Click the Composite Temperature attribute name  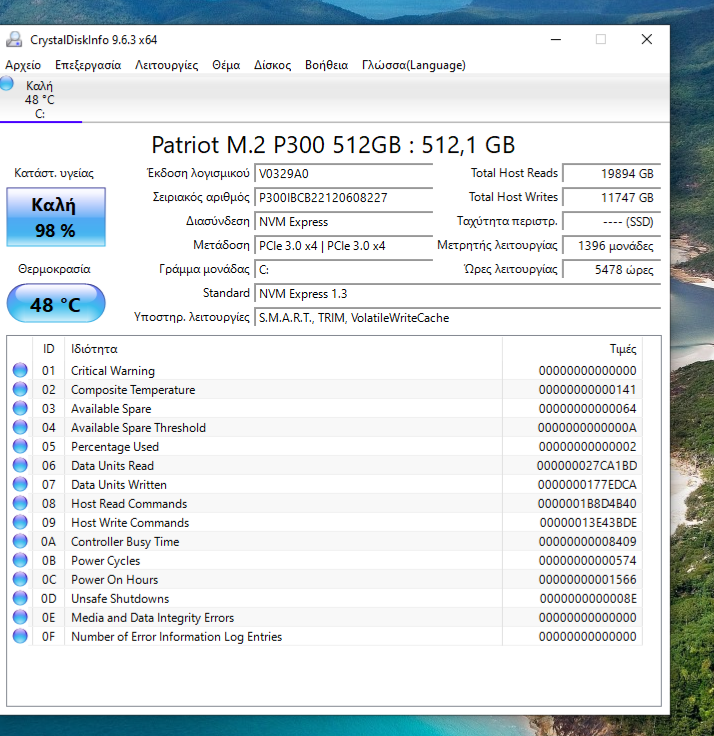tap(133, 390)
